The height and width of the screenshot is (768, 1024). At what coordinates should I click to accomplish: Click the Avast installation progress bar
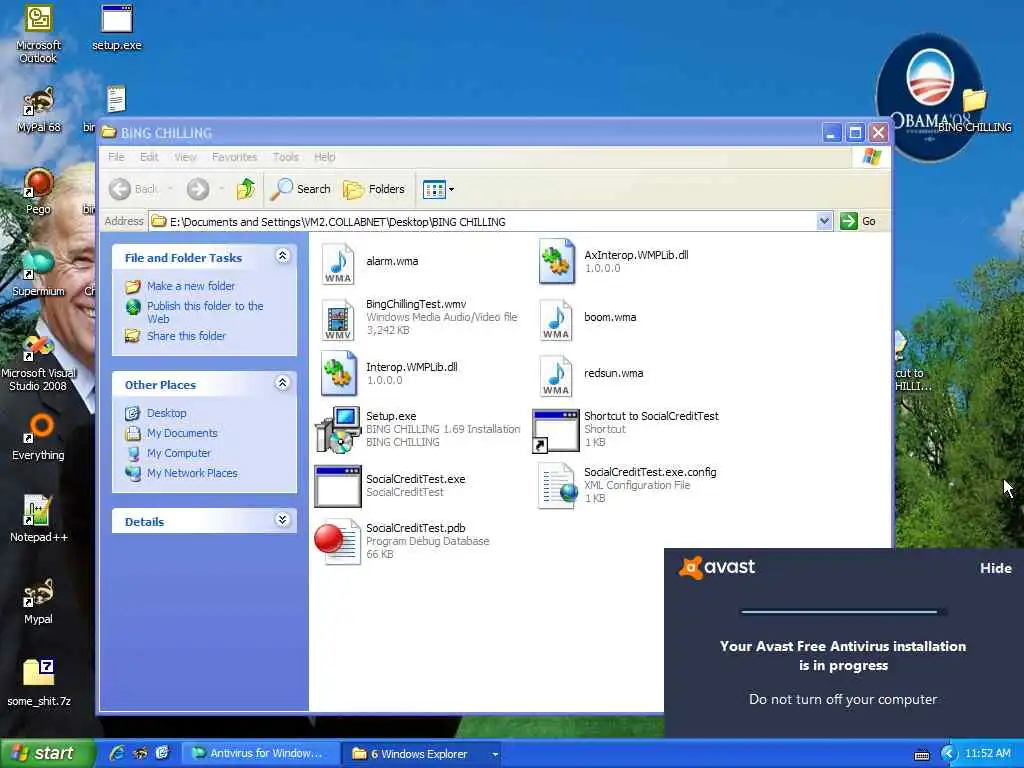point(842,612)
